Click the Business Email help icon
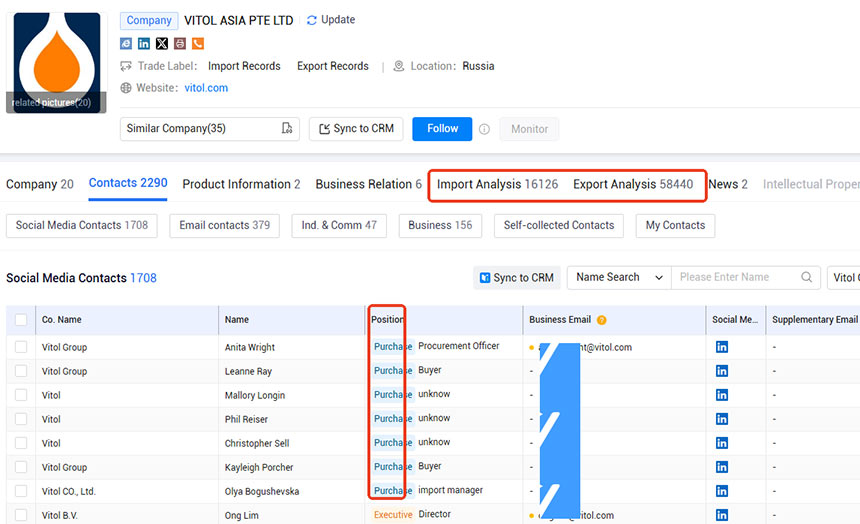 [x=602, y=320]
